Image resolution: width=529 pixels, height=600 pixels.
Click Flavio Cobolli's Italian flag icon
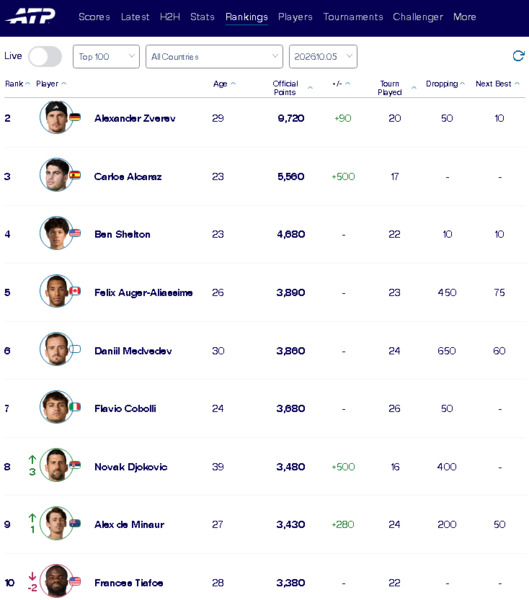[75, 407]
